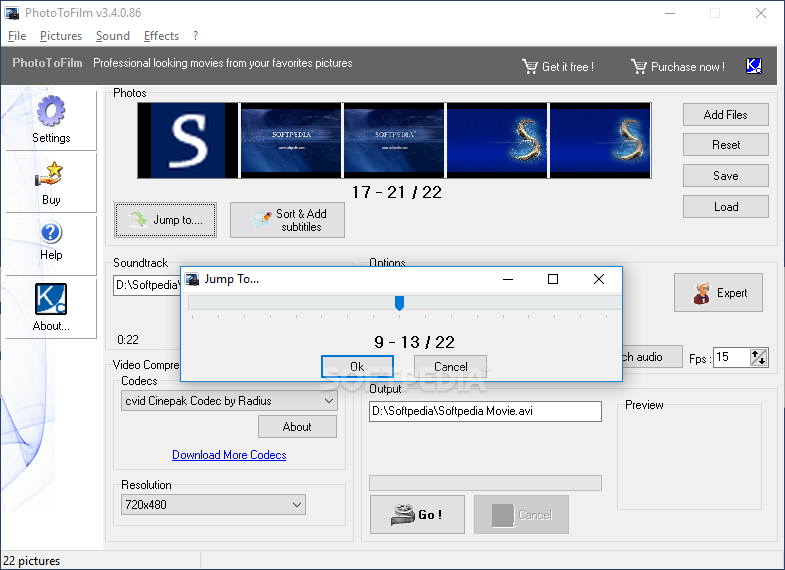Close the Jump To dialog
The width and height of the screenshot is (785, 570).
(599, 279)
